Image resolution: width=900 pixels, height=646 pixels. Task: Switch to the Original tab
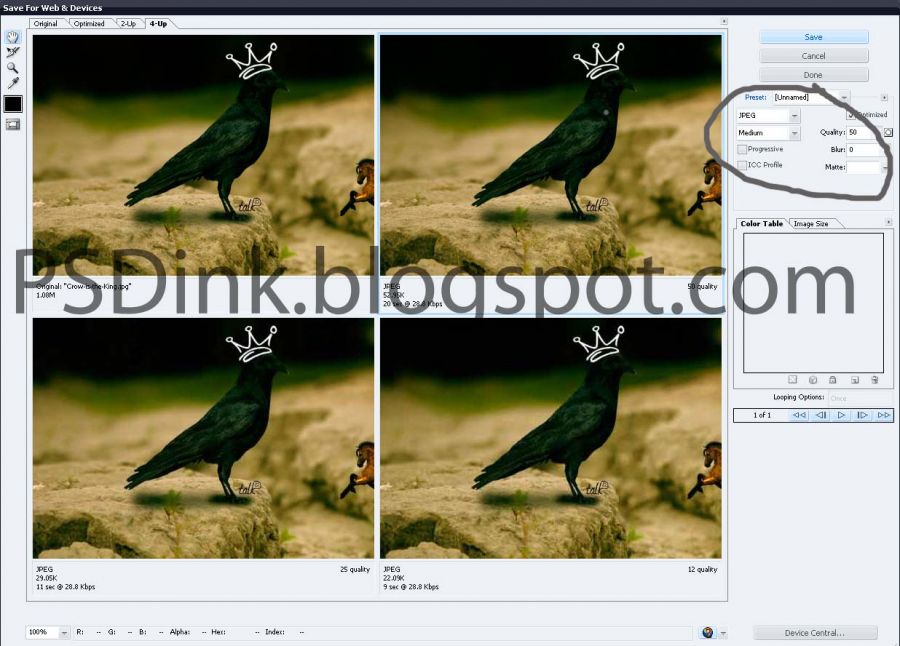[45, 24]
